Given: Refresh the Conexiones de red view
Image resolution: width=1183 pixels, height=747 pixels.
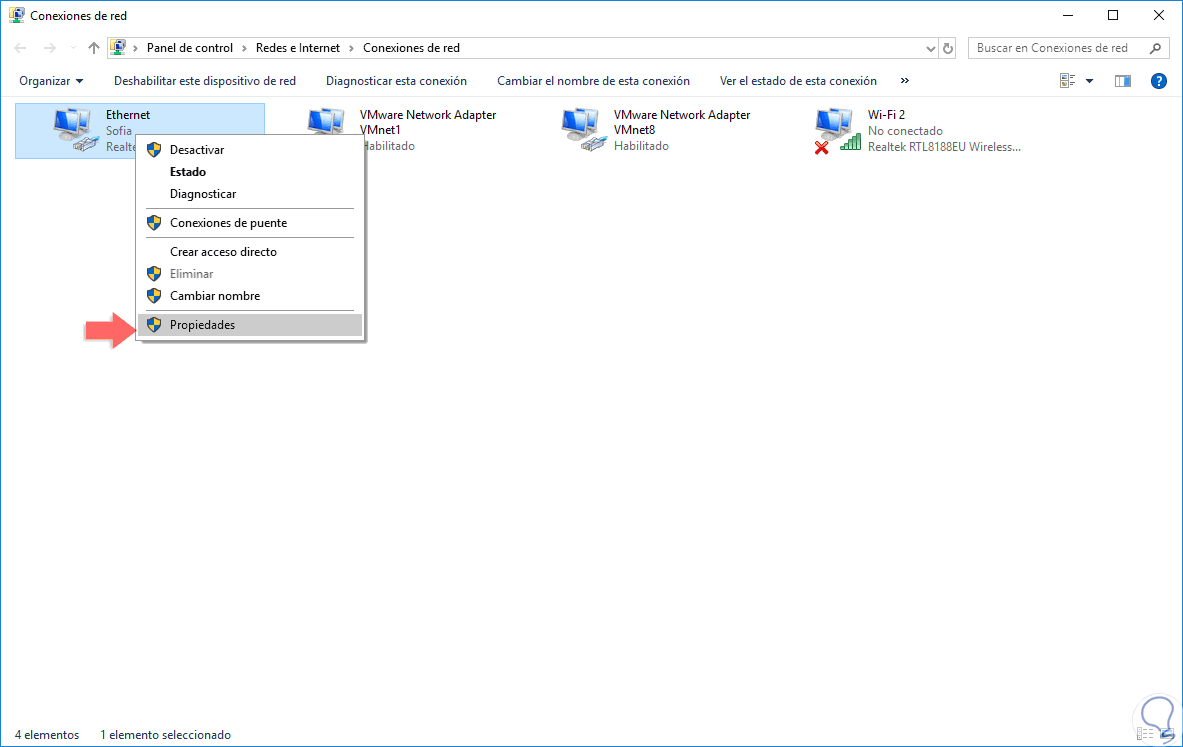Looking at the screenshot, I should point(948,48).
